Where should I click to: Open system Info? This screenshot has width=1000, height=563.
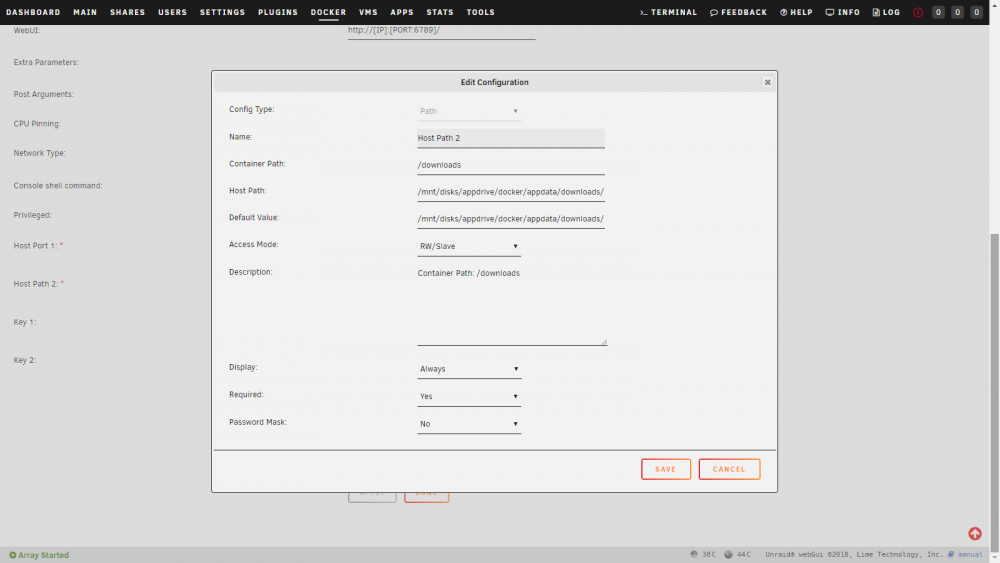tap(842, 12)
